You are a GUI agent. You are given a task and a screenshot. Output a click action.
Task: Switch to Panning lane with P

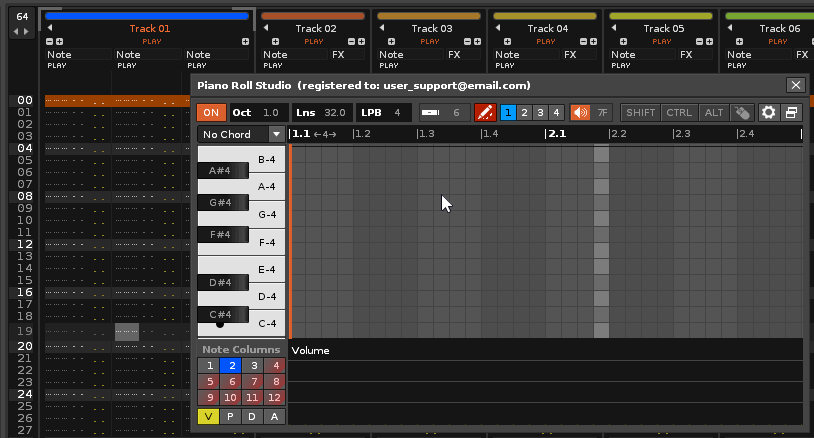(230, 417)
